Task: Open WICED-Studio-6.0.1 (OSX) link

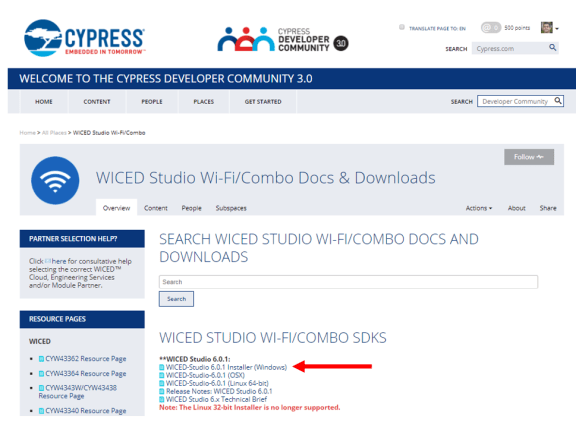Action: pos(205,375)
